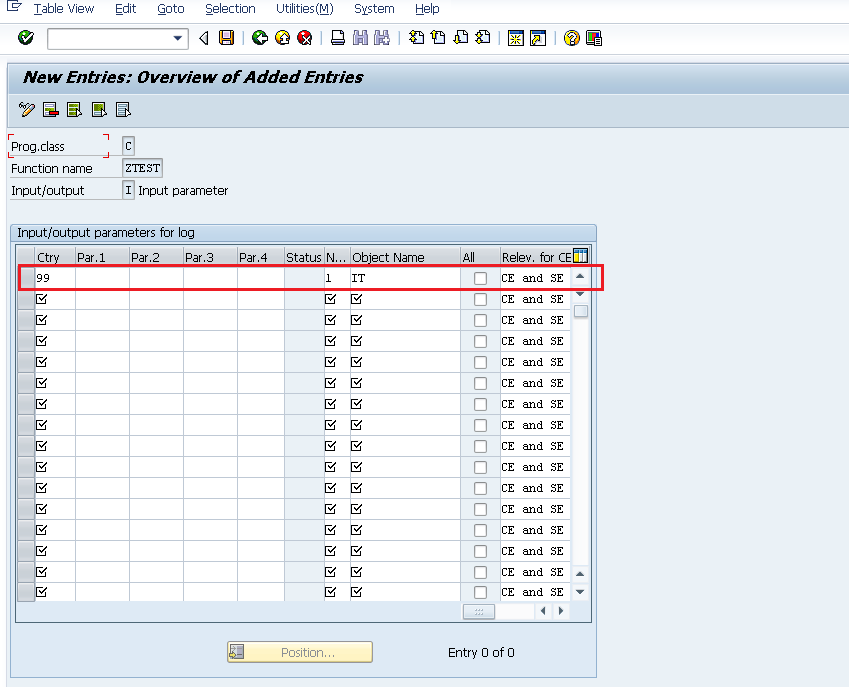Click the bottom scroll down arrow of table
The image size is (849, 687).
point(580,592)
